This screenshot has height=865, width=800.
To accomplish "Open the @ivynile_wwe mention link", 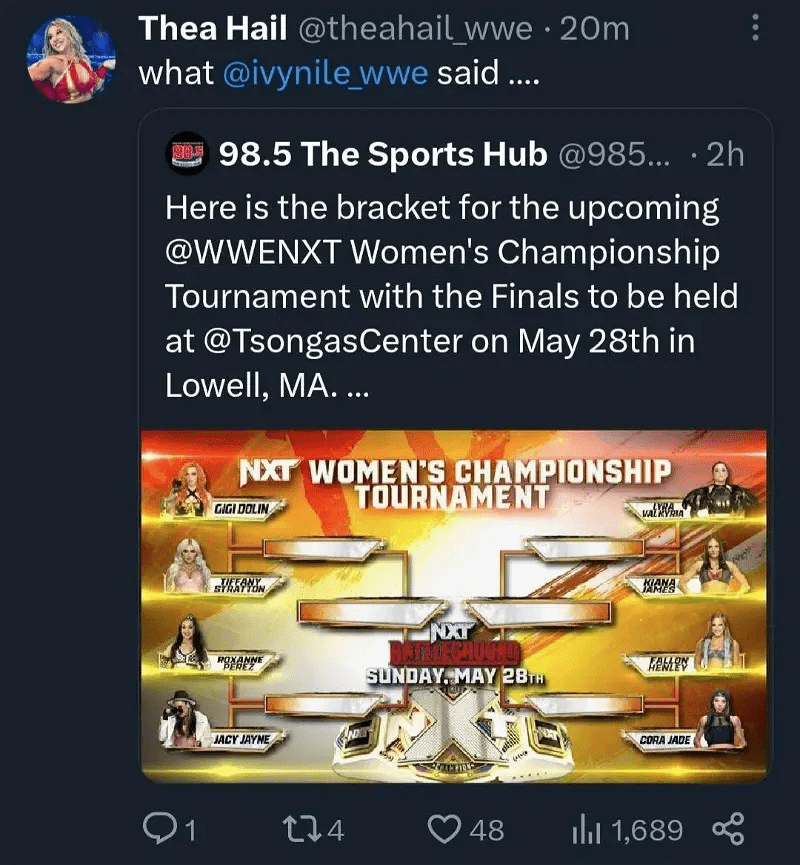I will pos(326,74).
